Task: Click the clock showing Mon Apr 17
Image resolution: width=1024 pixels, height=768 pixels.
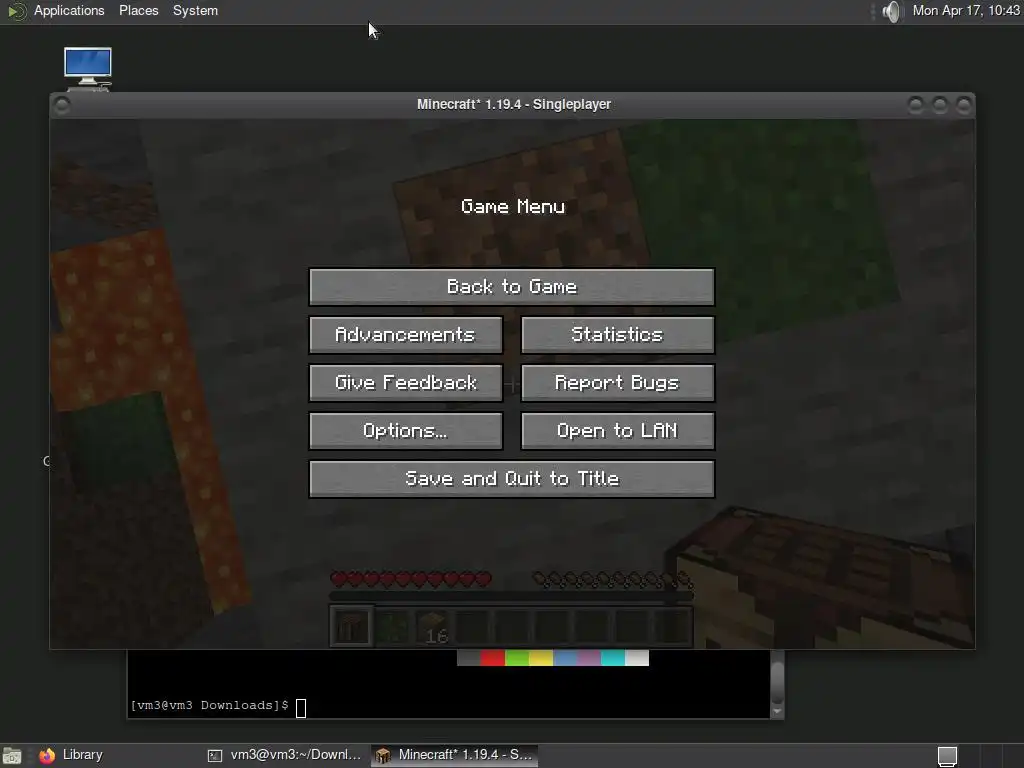Action: (966, 10)
